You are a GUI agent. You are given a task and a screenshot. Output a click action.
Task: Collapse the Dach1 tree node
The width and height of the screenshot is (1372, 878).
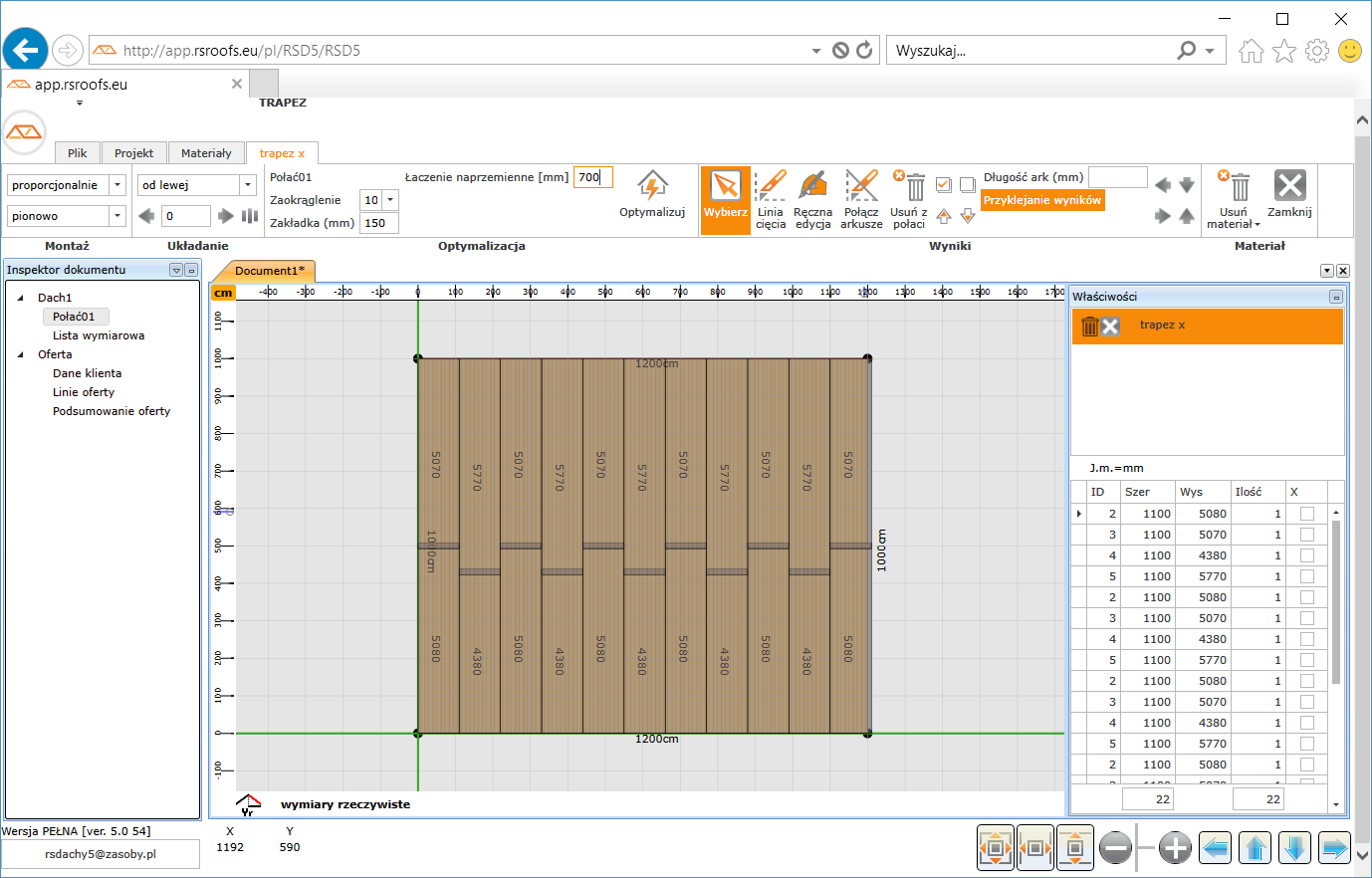pos(21,298)
